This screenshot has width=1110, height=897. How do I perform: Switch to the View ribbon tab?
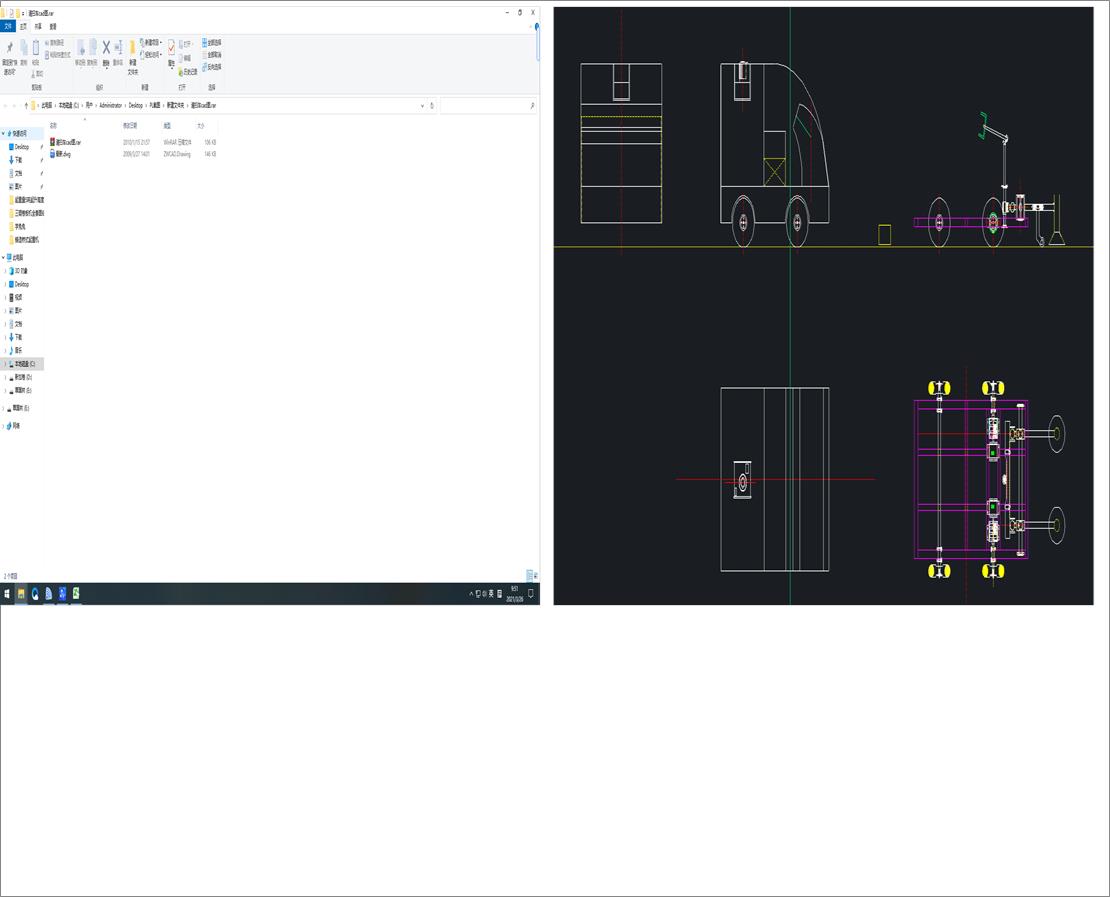(x=52, y=27)
